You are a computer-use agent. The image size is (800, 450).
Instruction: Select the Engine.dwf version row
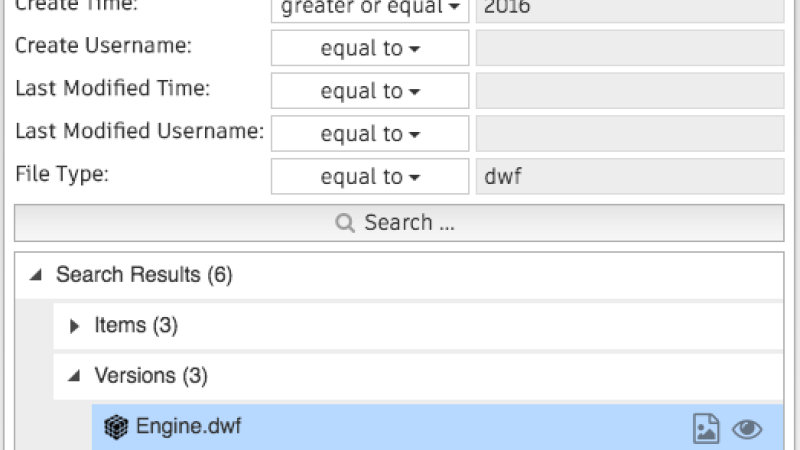pyautogui.click(x=438, y=428)
